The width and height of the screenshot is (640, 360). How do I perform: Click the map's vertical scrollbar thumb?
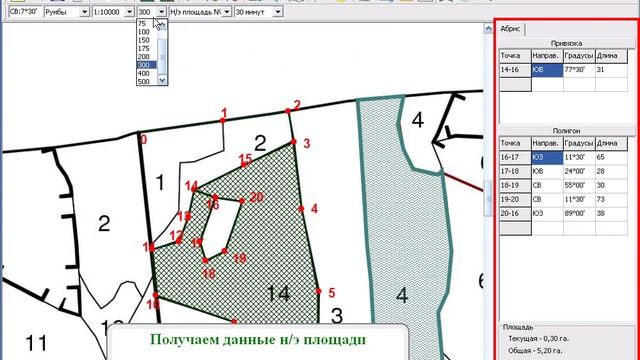(x=488, y=198)
